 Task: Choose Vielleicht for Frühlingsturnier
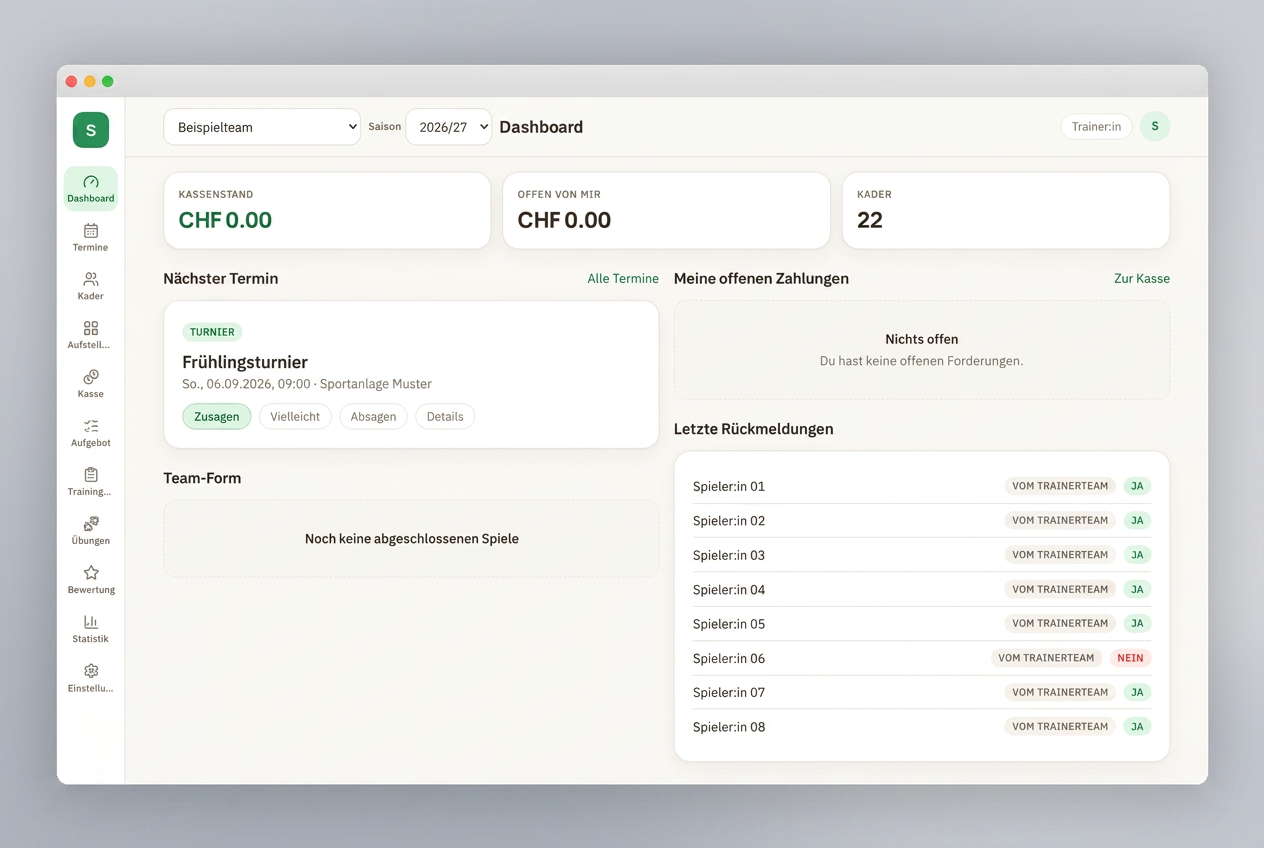click(295, 416)
